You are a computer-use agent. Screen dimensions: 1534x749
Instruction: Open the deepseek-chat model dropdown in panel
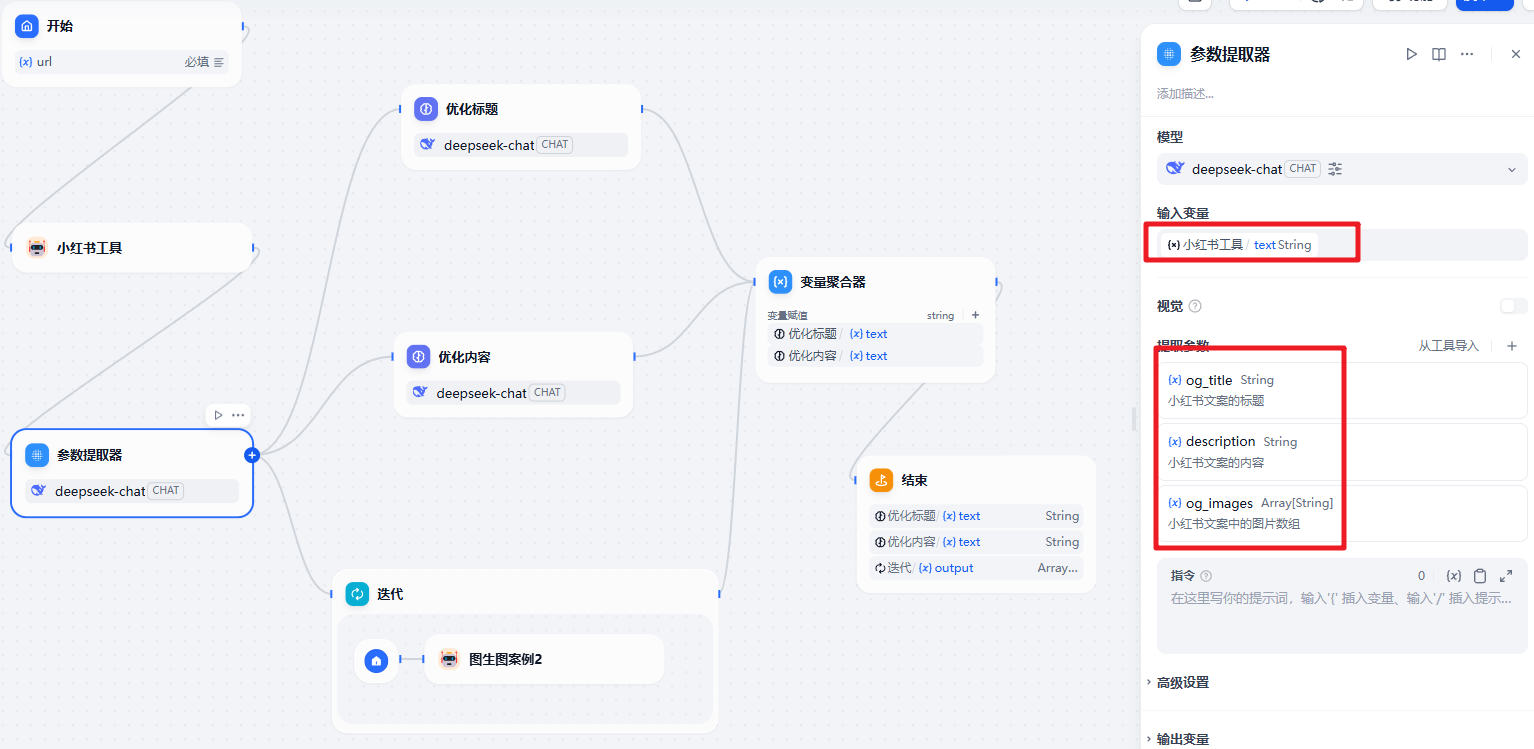point(1511,170)
